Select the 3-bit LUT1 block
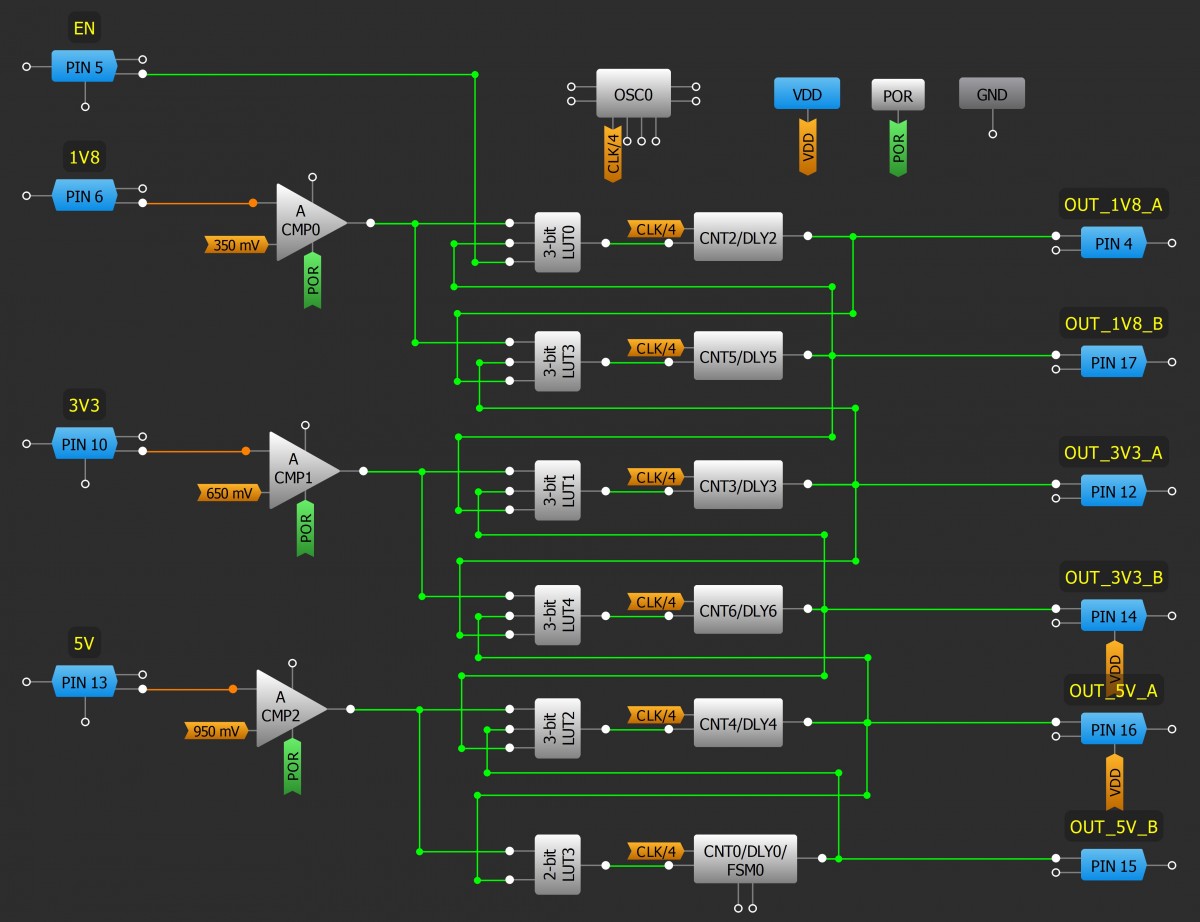The image size is (1200, 922). click(x=557, y=490)
